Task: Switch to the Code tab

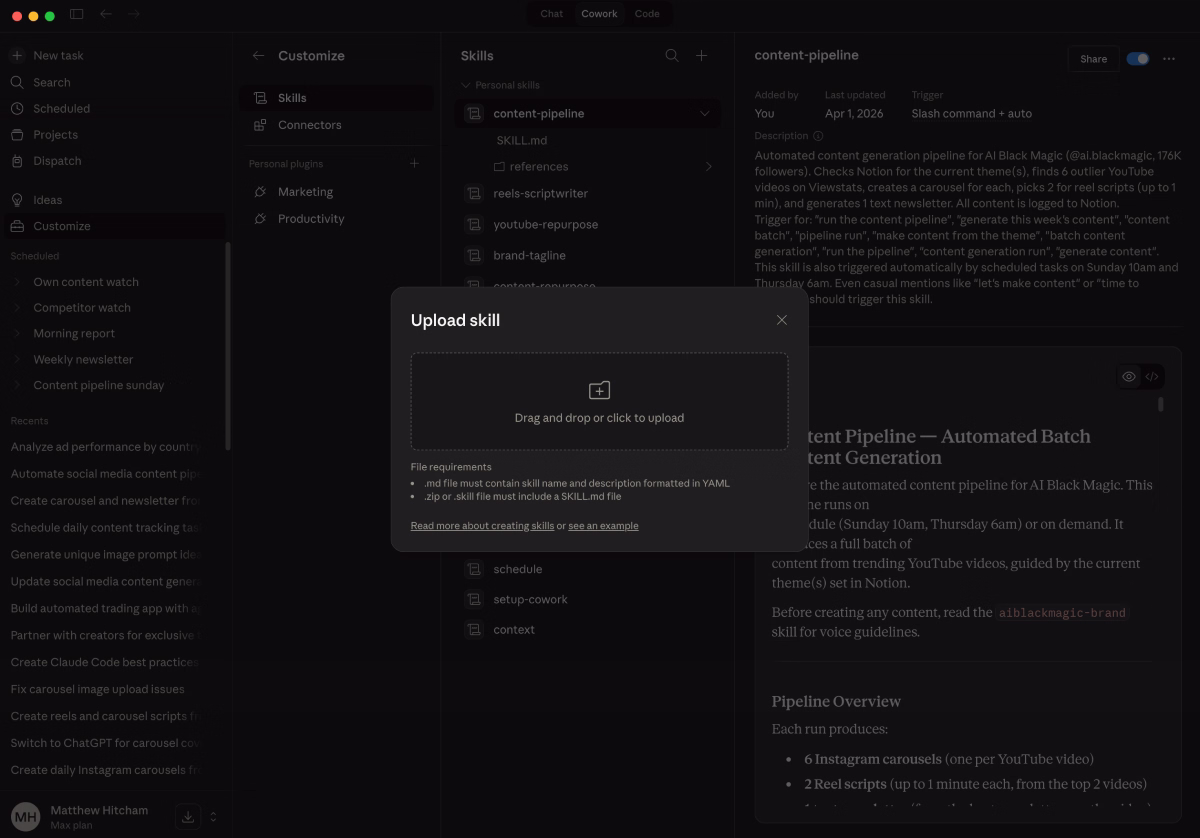Action: coord(647,14)
